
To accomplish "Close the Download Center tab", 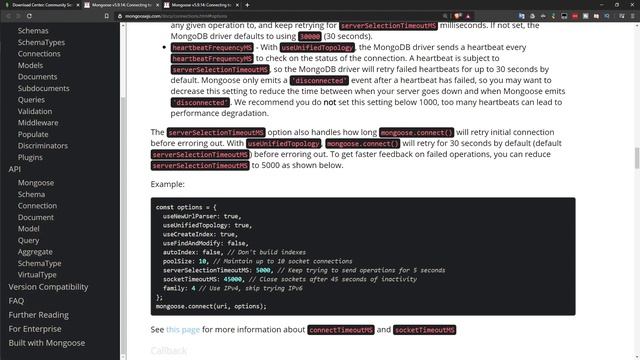I will [78, 5].
